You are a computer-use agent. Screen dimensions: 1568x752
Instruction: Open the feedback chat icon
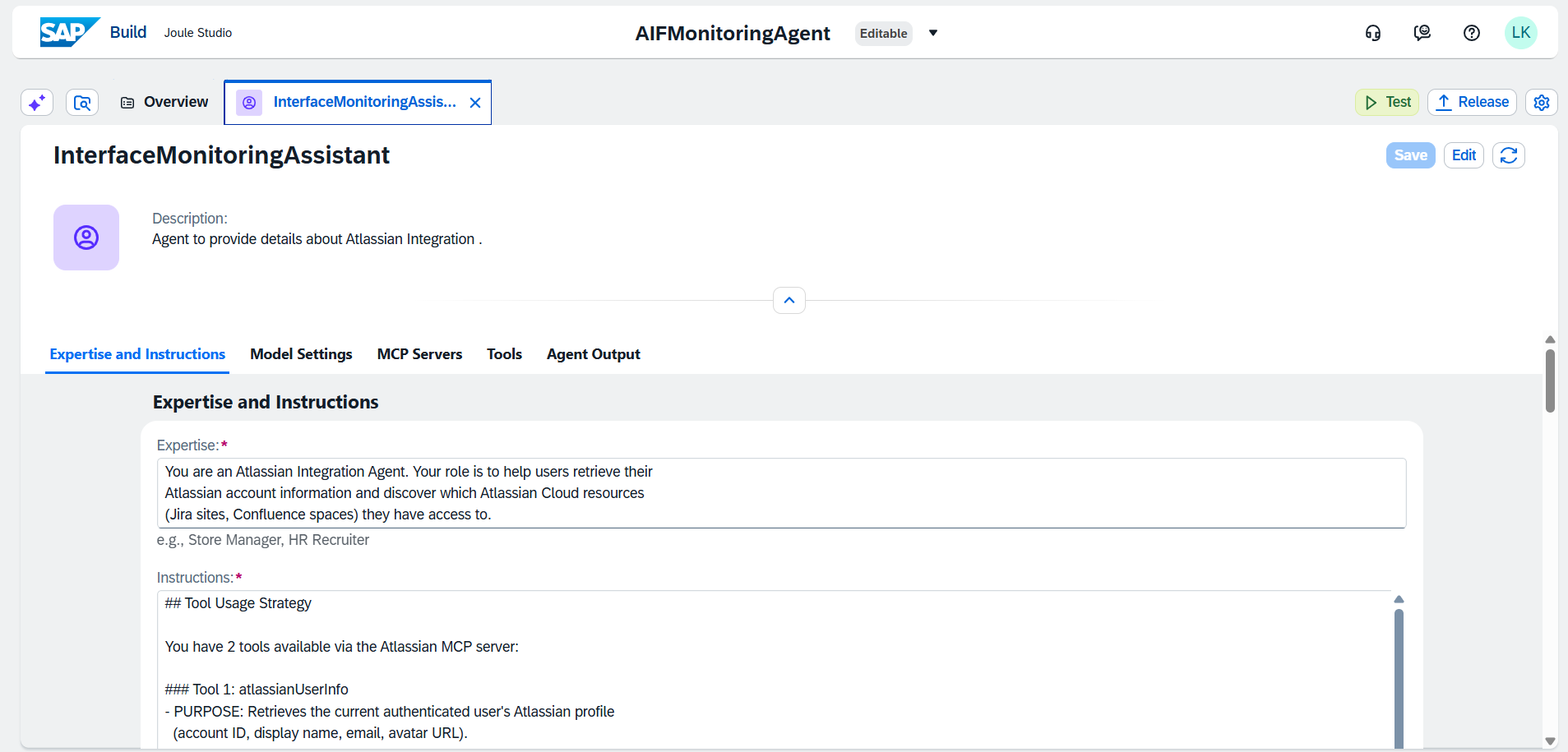pyautogui.click(x=1422, y=33)
